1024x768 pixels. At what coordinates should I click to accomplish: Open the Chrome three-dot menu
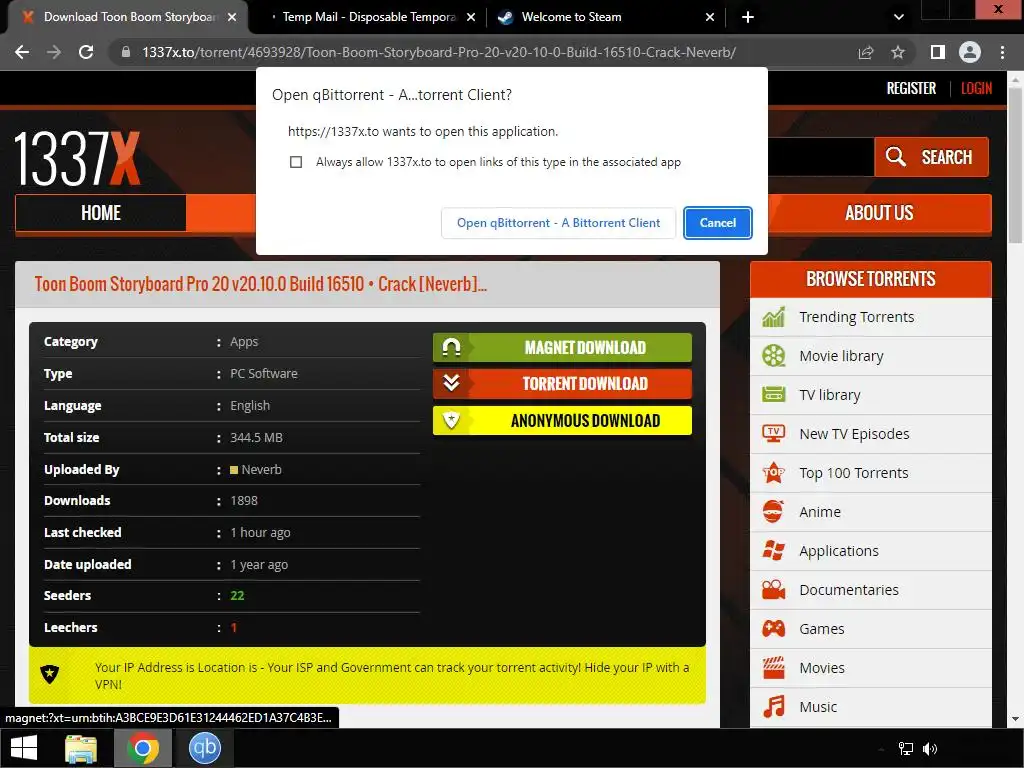point(1002,52)
